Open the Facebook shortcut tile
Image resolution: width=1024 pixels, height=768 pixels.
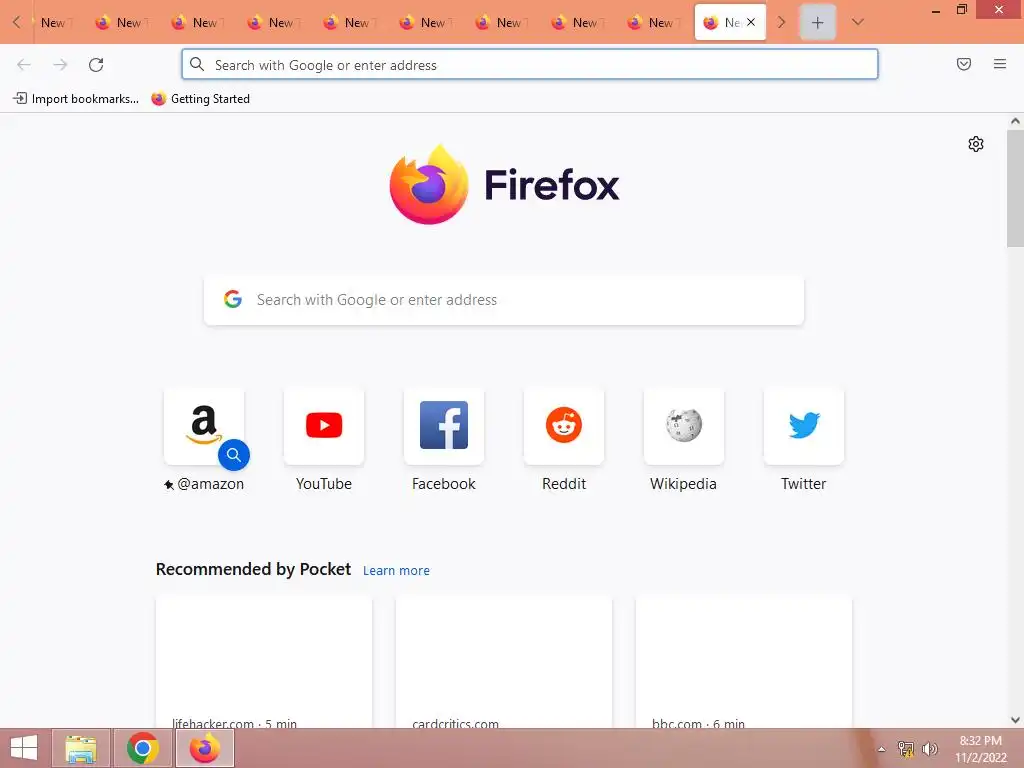click(444, 426)
